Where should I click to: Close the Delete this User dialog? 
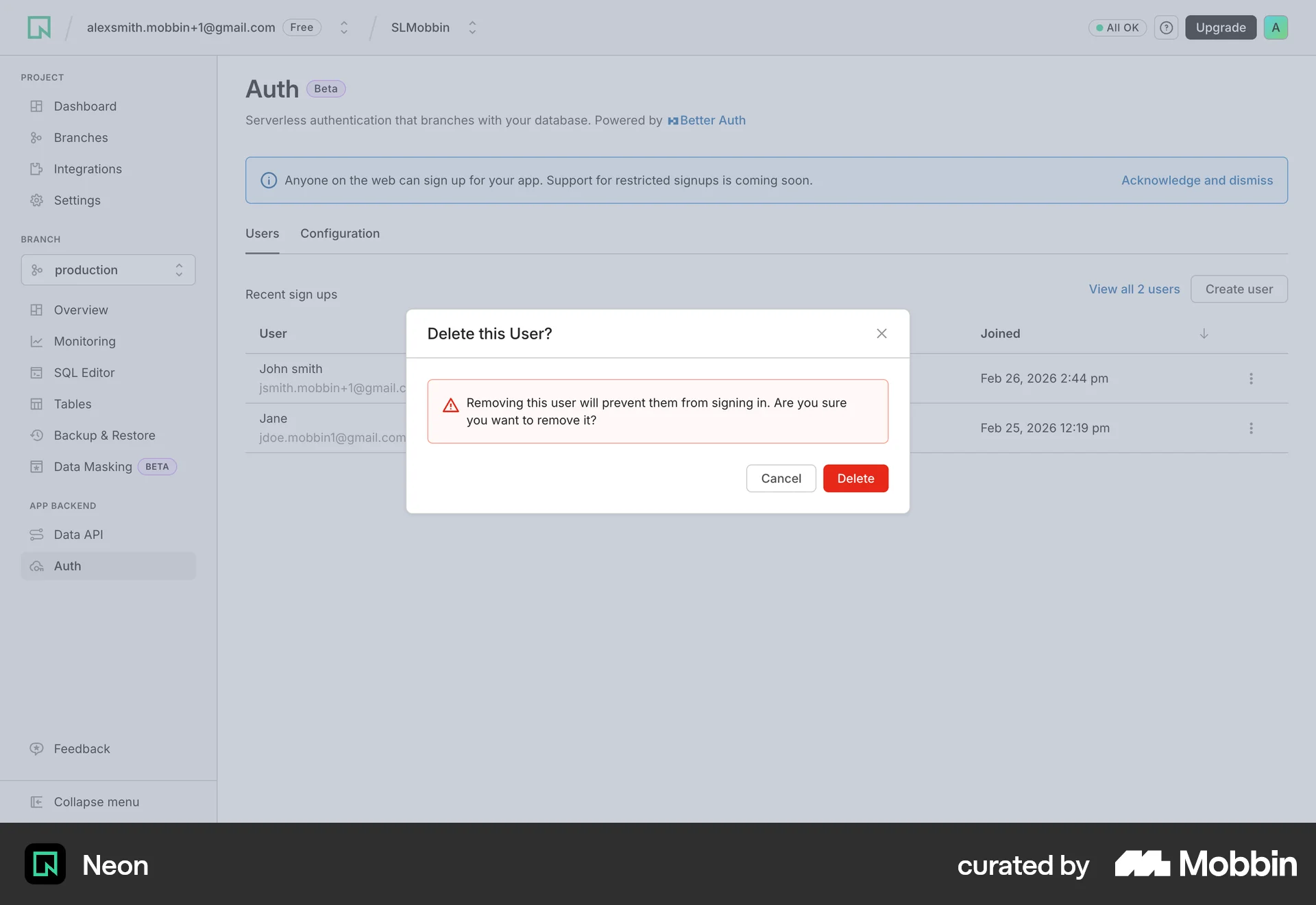[881, 333]
